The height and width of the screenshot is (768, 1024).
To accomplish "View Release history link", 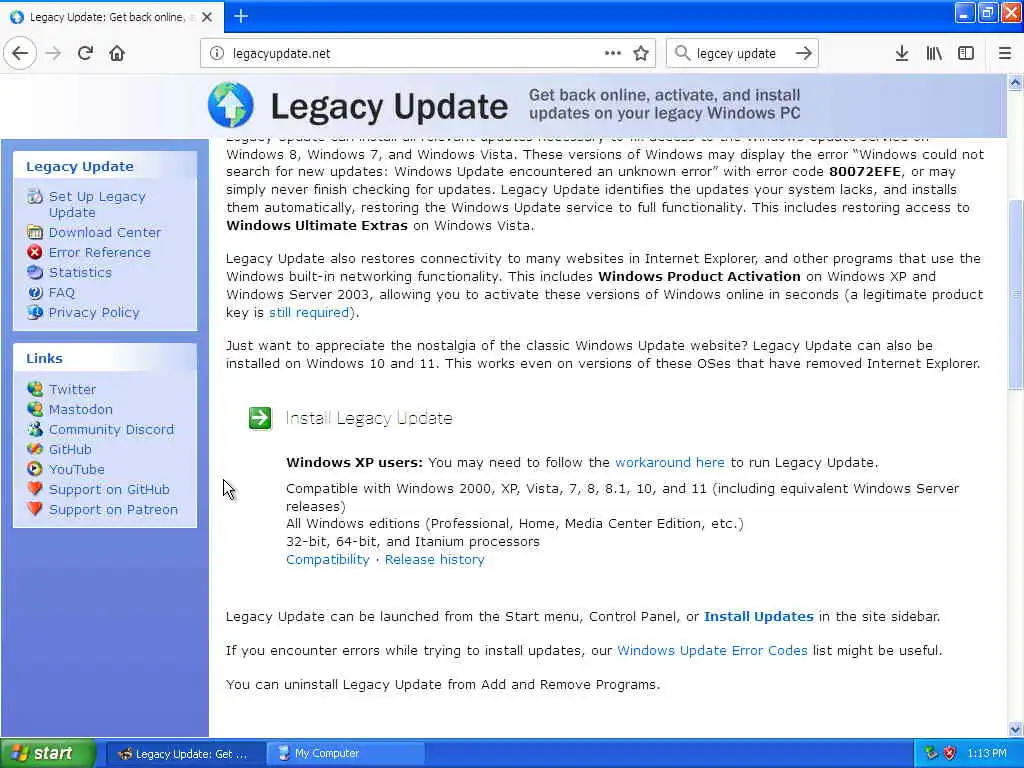I will 434,560.
